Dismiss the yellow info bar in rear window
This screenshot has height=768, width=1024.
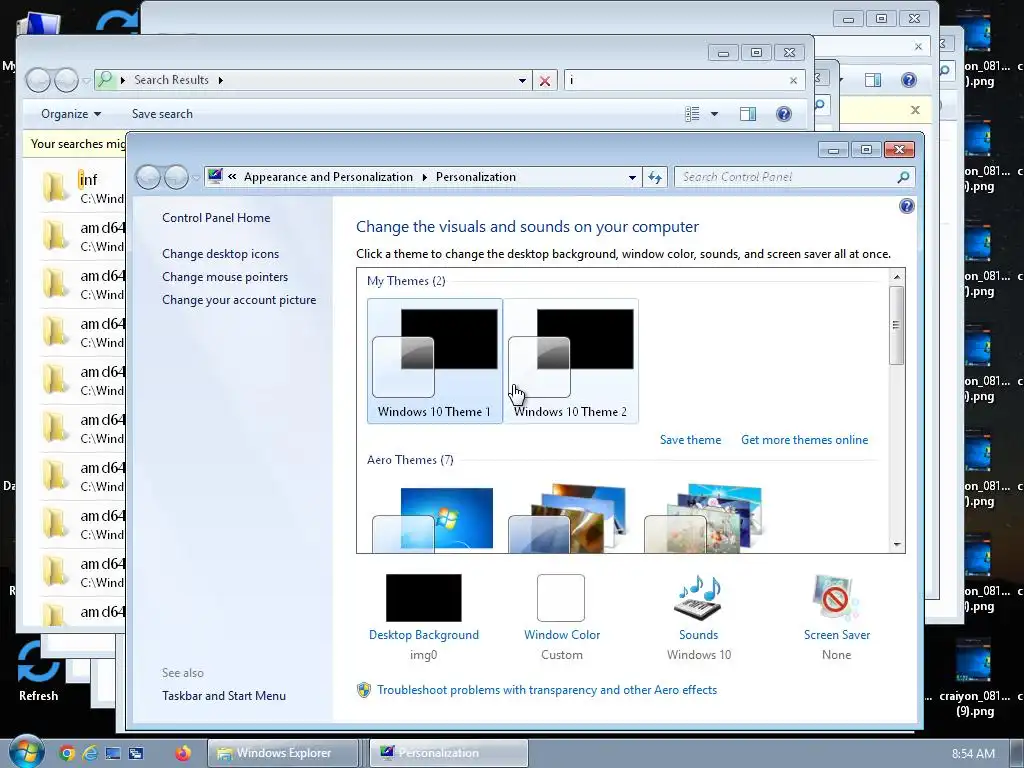click(915, 110)
